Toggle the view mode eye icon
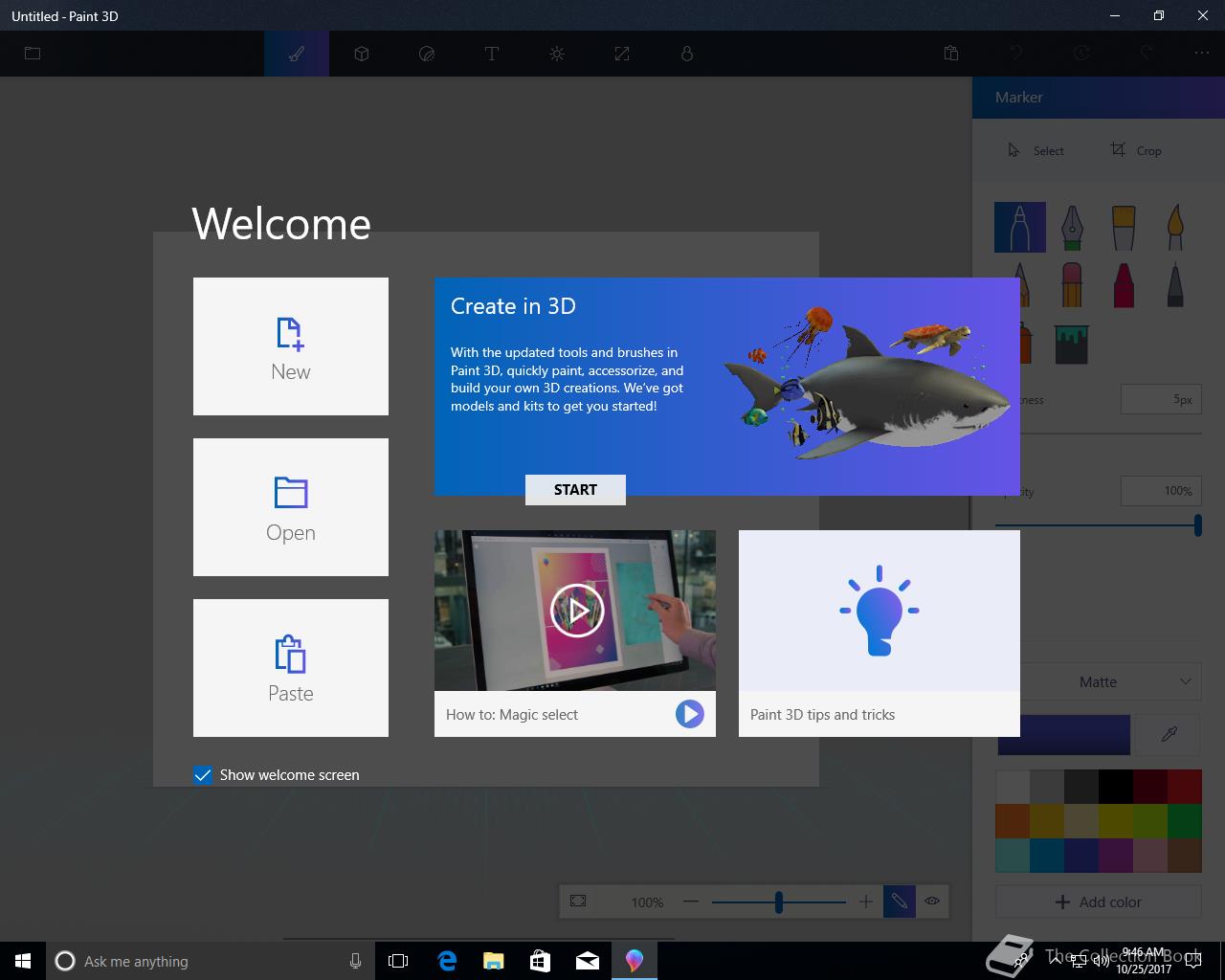 (932, 901)
